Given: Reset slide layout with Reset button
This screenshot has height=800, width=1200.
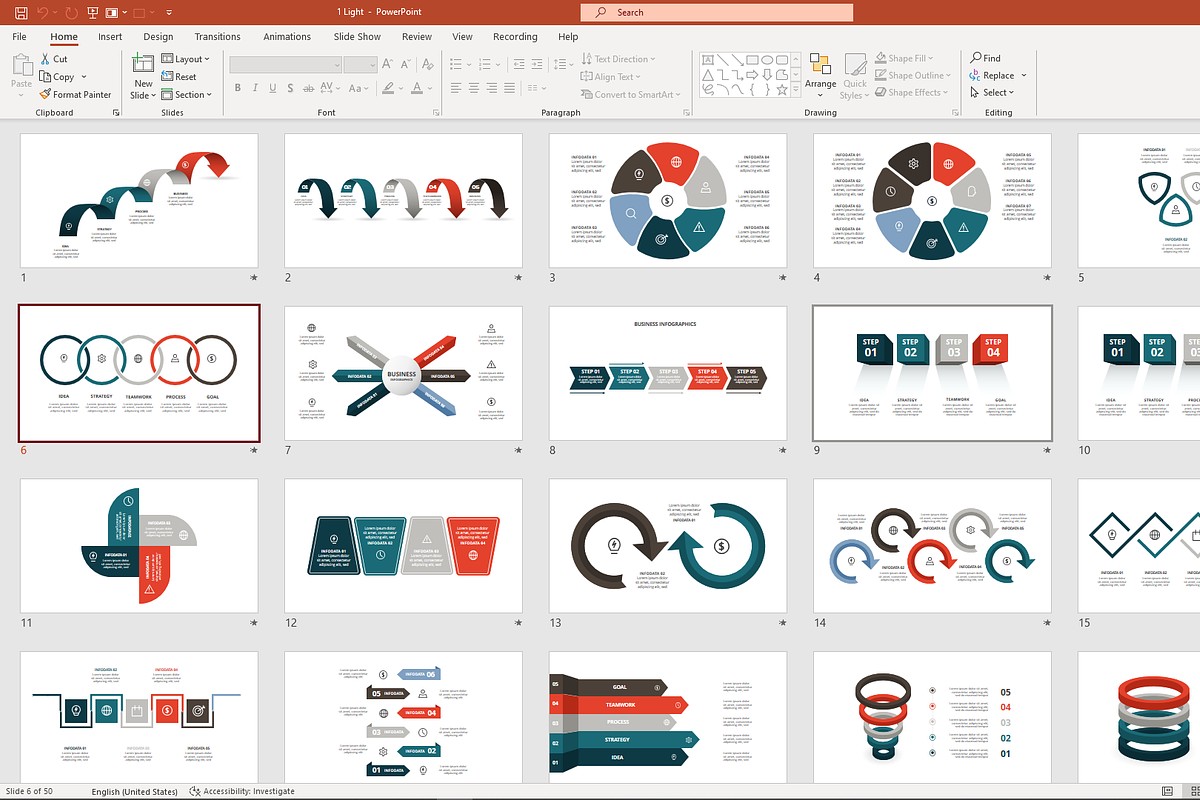Looking at the screenshot, I should click(x=179, y=77).
